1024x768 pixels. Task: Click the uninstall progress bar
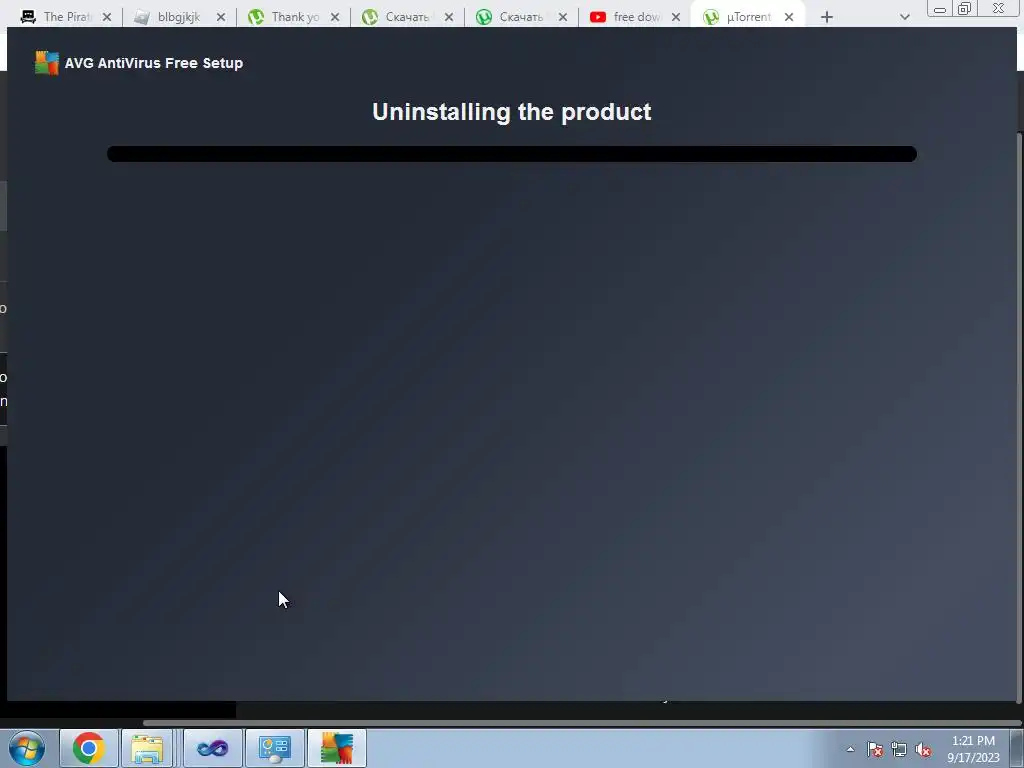pyautogui.click(x=512, y=154)
